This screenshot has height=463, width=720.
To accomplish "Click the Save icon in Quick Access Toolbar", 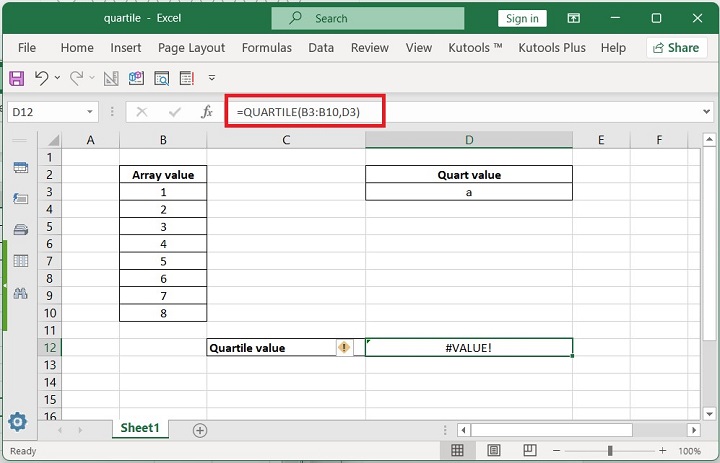I will click(x=16, y=78).
